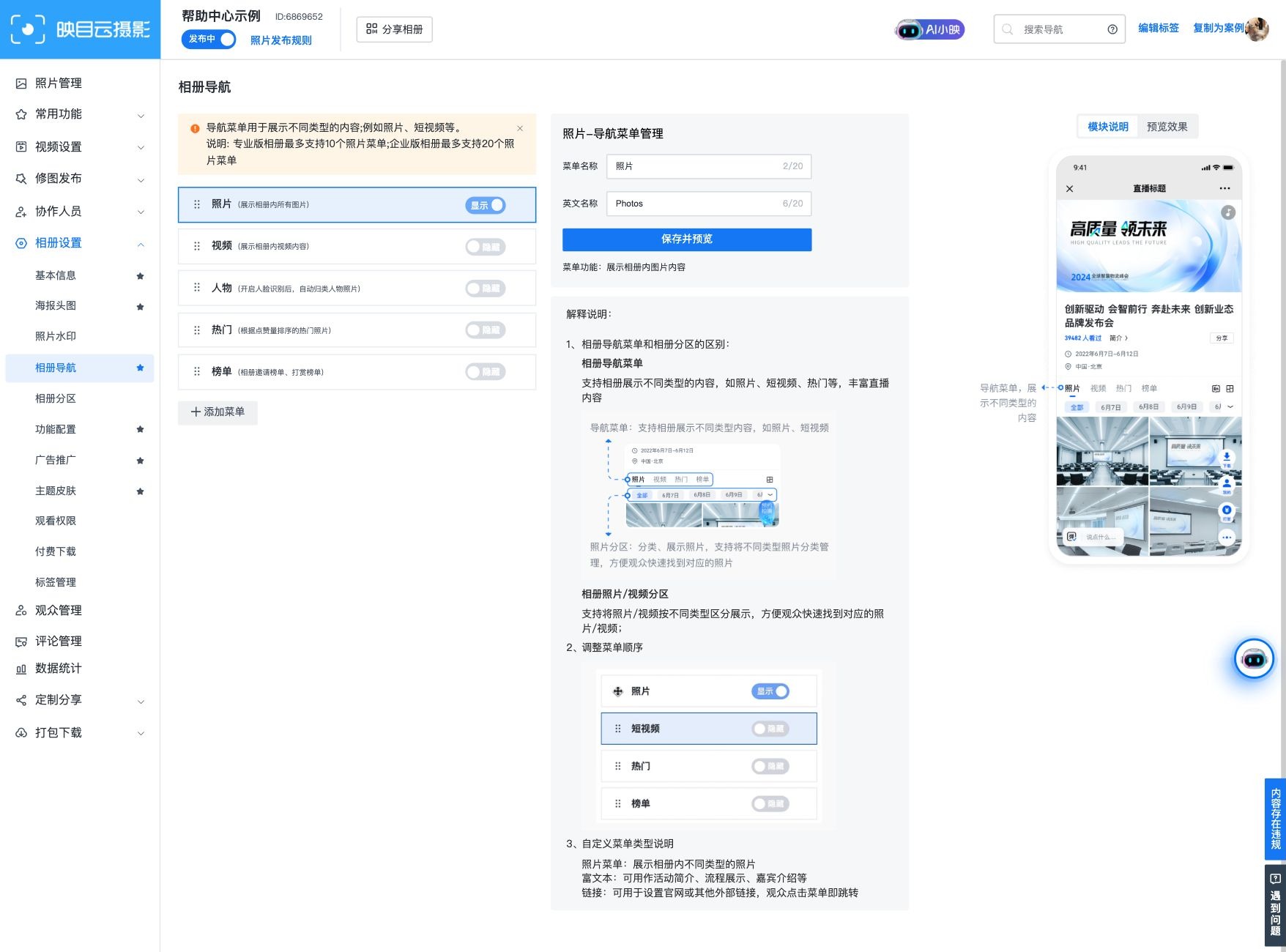Toggle 照片 menu display switch
1286x952 pixels.
485,206
